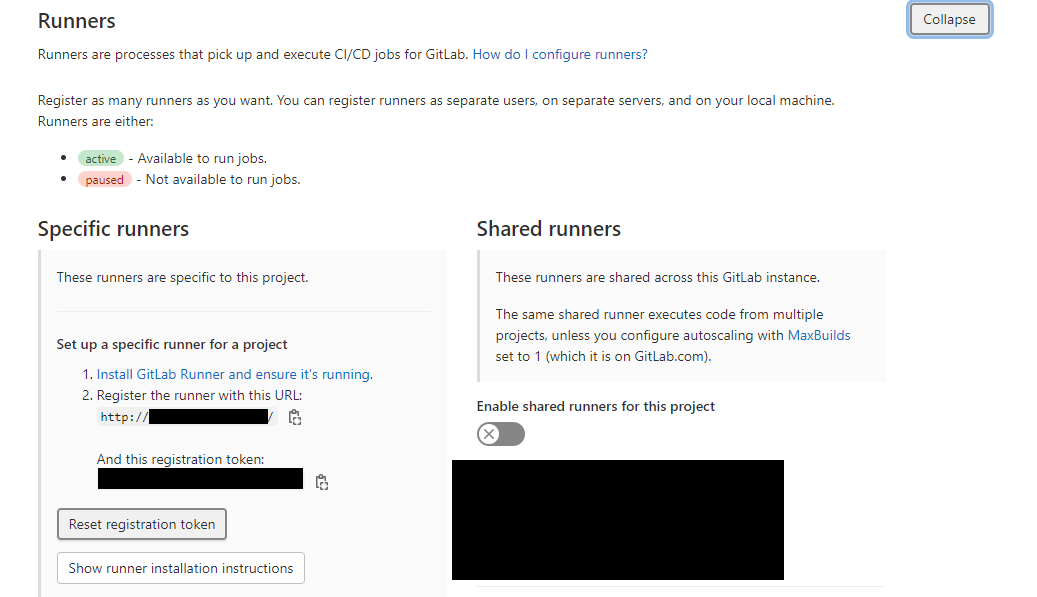Screen dimensions: 1037x597
Task: Select the Shared runners section heading
Action: click(548, 228)
